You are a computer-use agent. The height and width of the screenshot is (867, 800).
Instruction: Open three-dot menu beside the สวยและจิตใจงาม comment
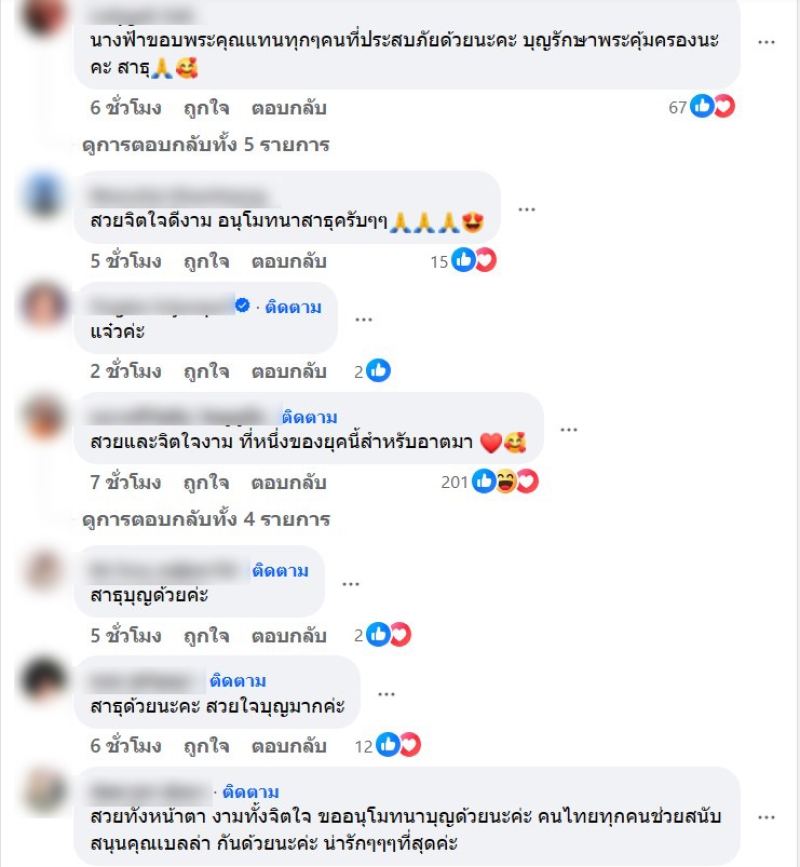568,430
